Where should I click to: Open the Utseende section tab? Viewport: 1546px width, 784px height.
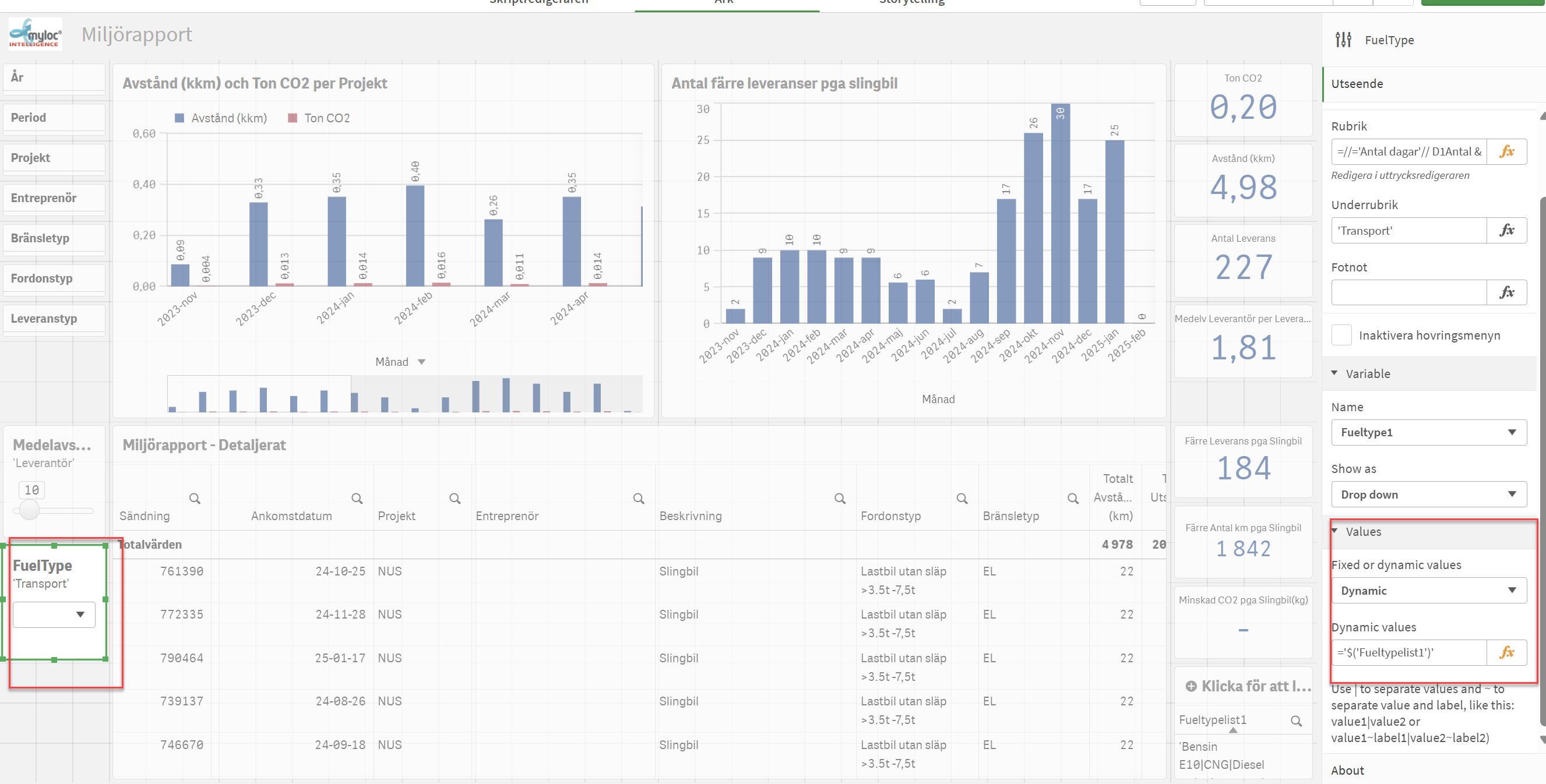1433,83
